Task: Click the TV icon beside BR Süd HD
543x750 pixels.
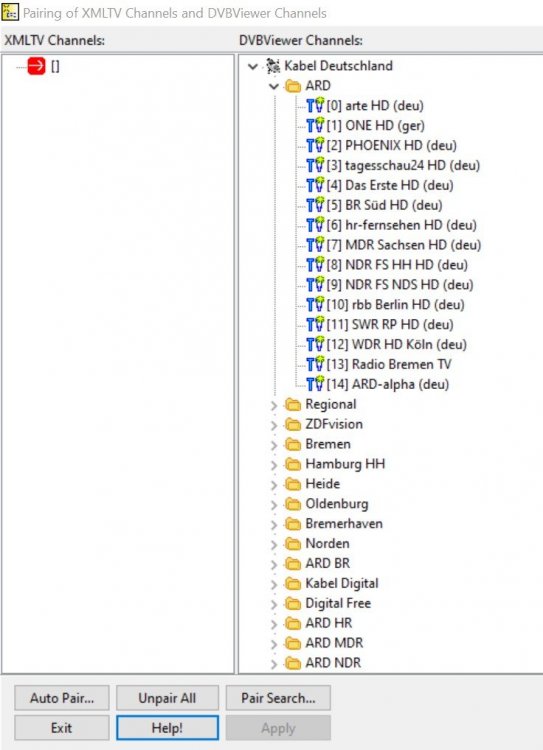Action: (x=315, y=205)
